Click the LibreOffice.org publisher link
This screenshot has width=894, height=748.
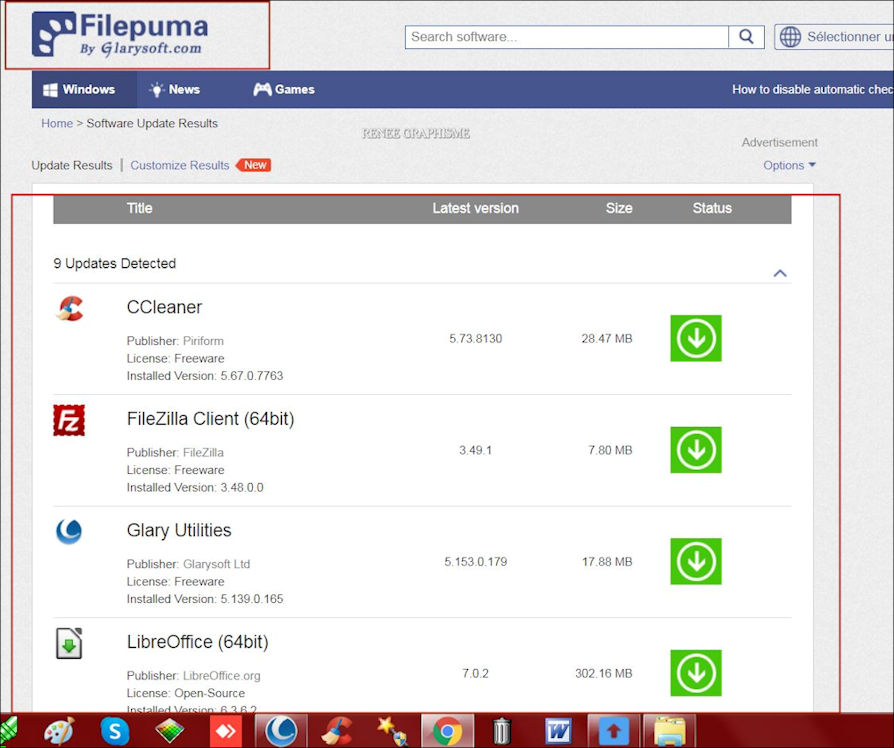pos(221,676)
